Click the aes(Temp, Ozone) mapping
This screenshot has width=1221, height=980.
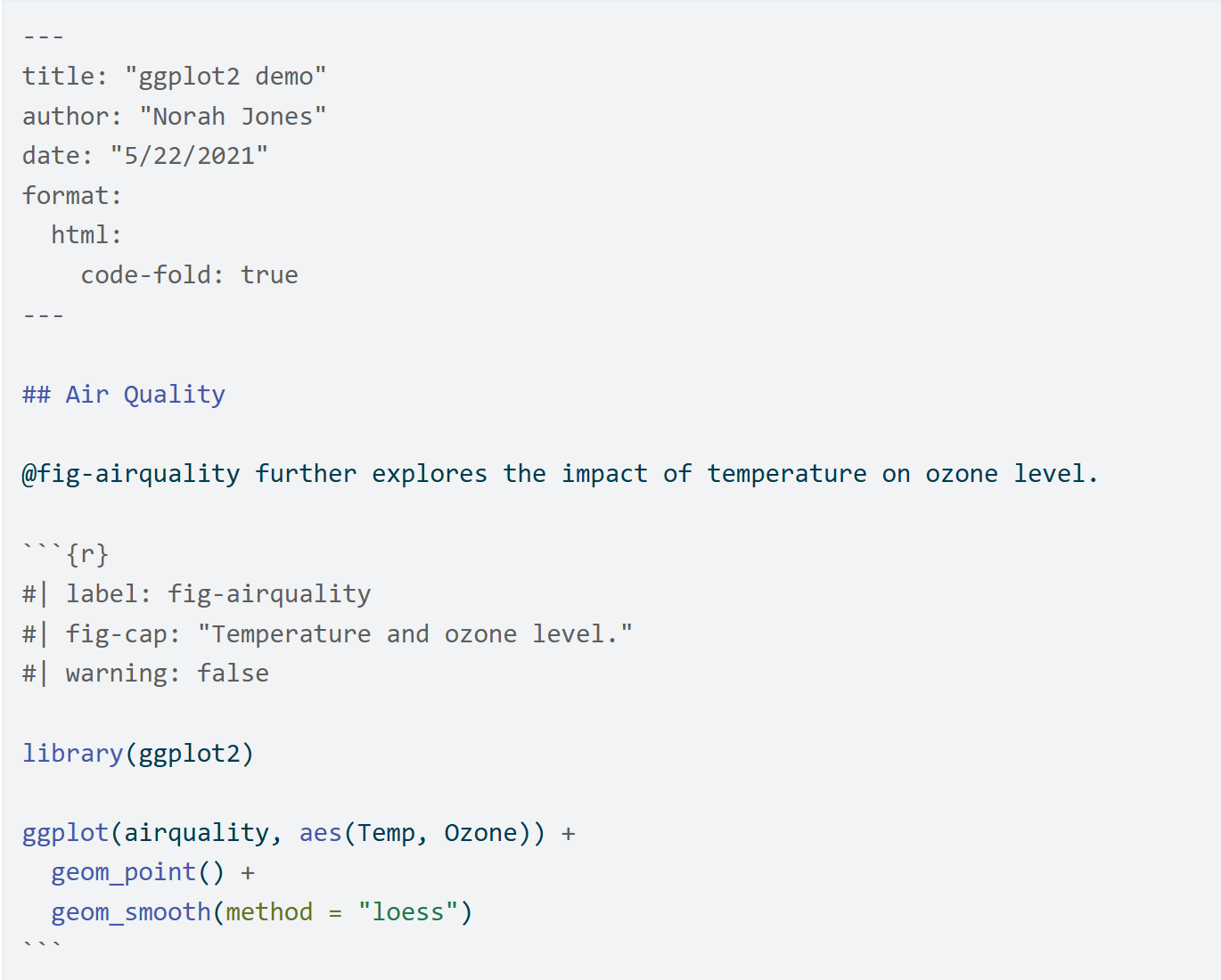[x=421, y=833]
